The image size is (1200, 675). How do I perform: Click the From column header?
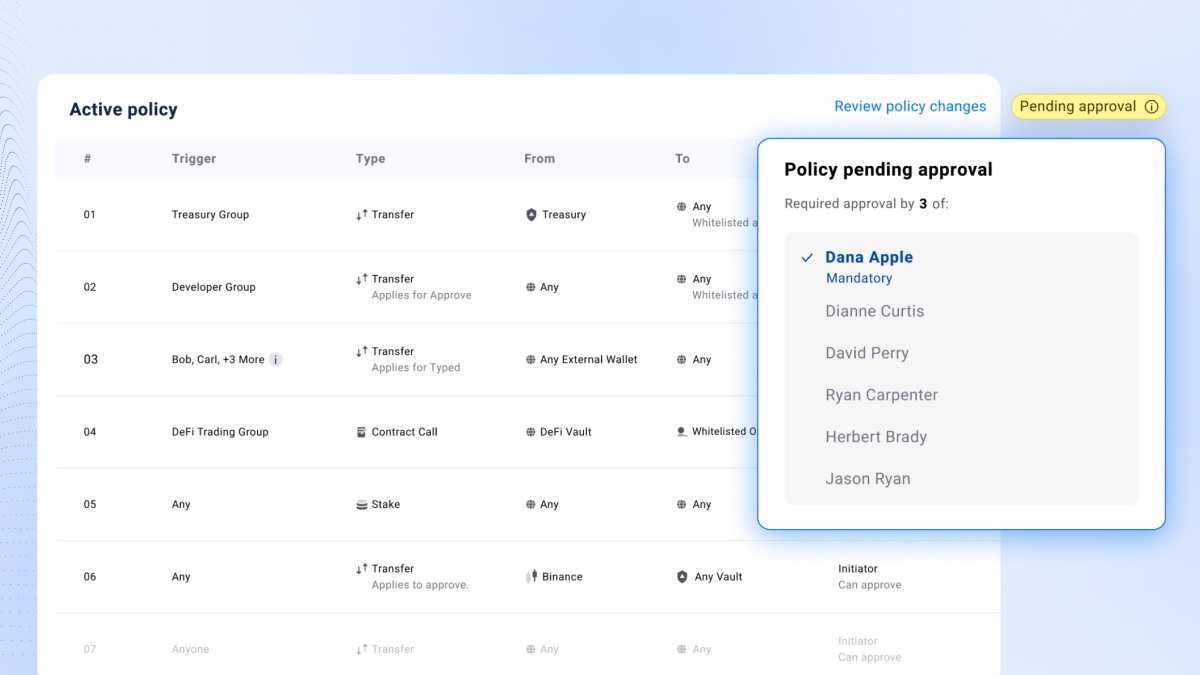(539, 158)
